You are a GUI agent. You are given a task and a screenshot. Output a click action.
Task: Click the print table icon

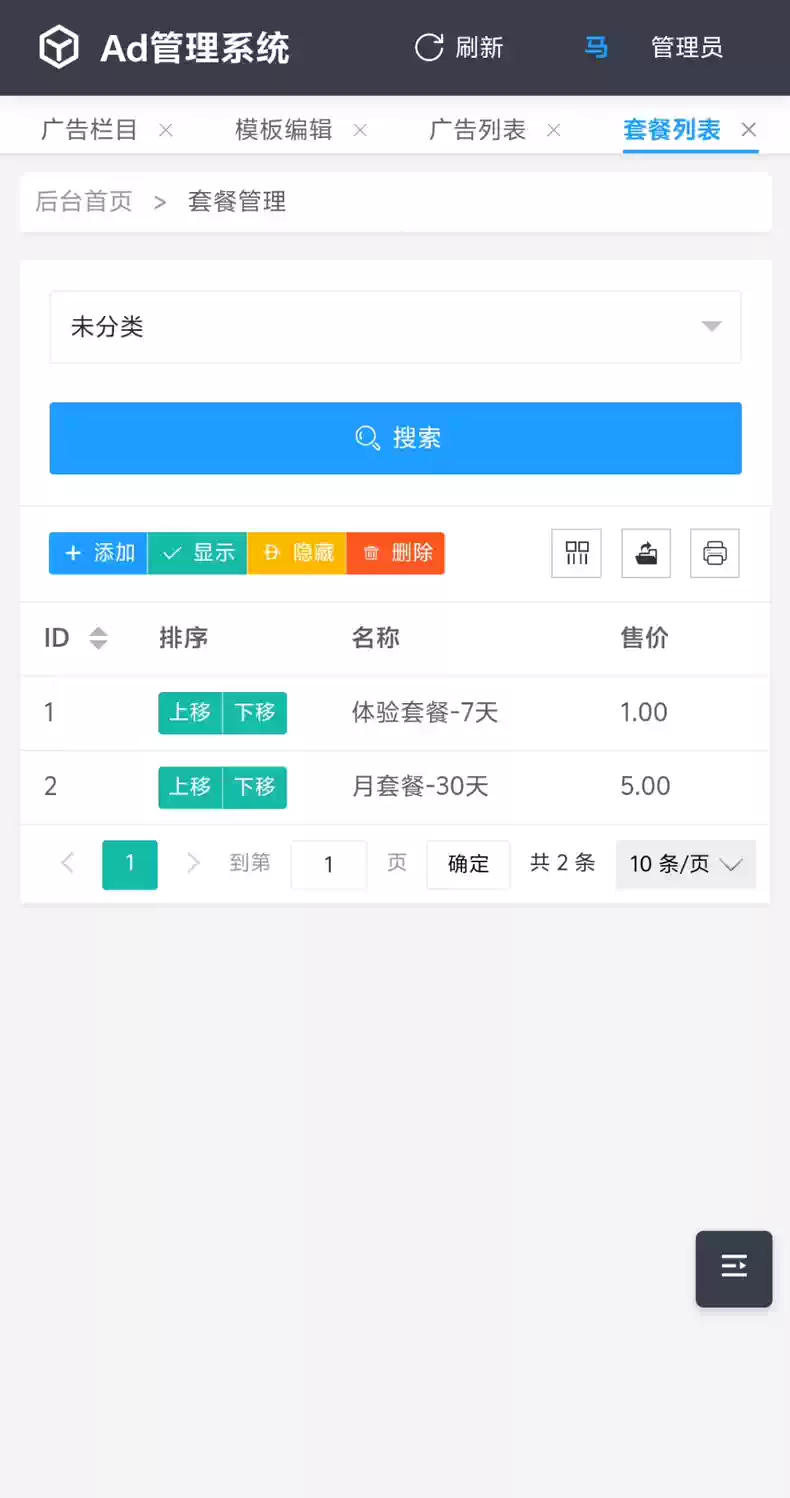pyautogui.click(x=715, y=553)
